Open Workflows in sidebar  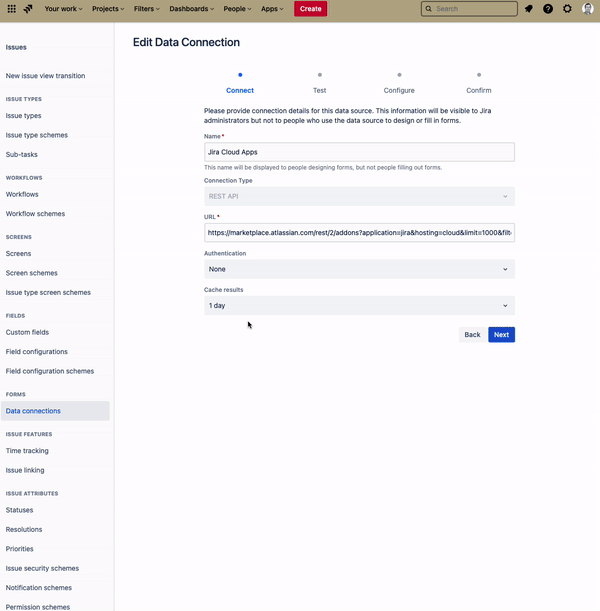[22, 194]
